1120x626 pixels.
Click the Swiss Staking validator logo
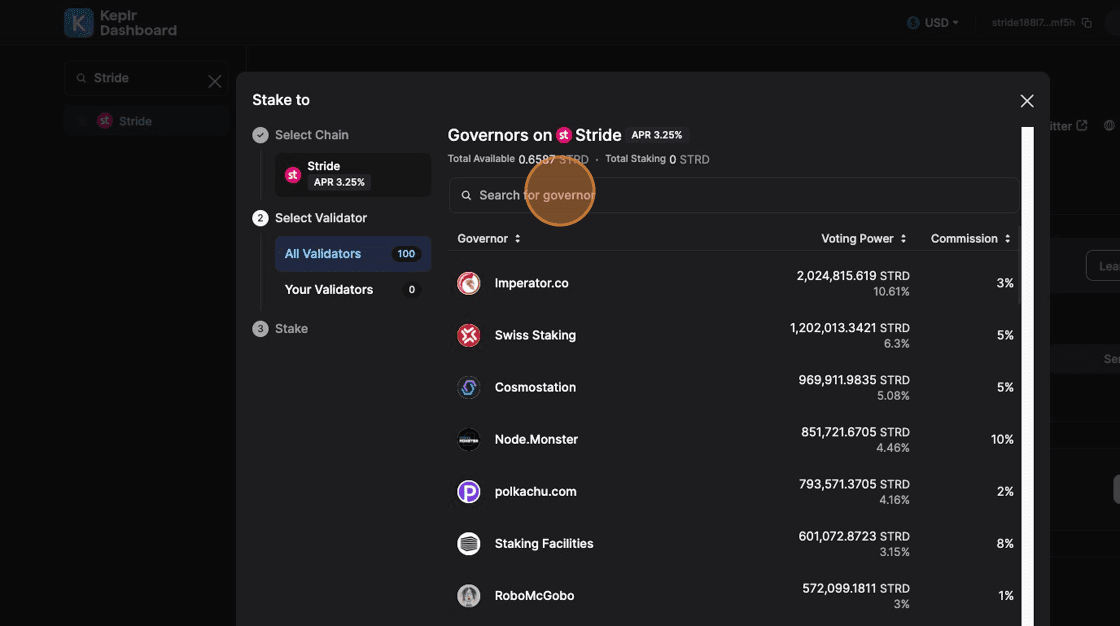468,336
